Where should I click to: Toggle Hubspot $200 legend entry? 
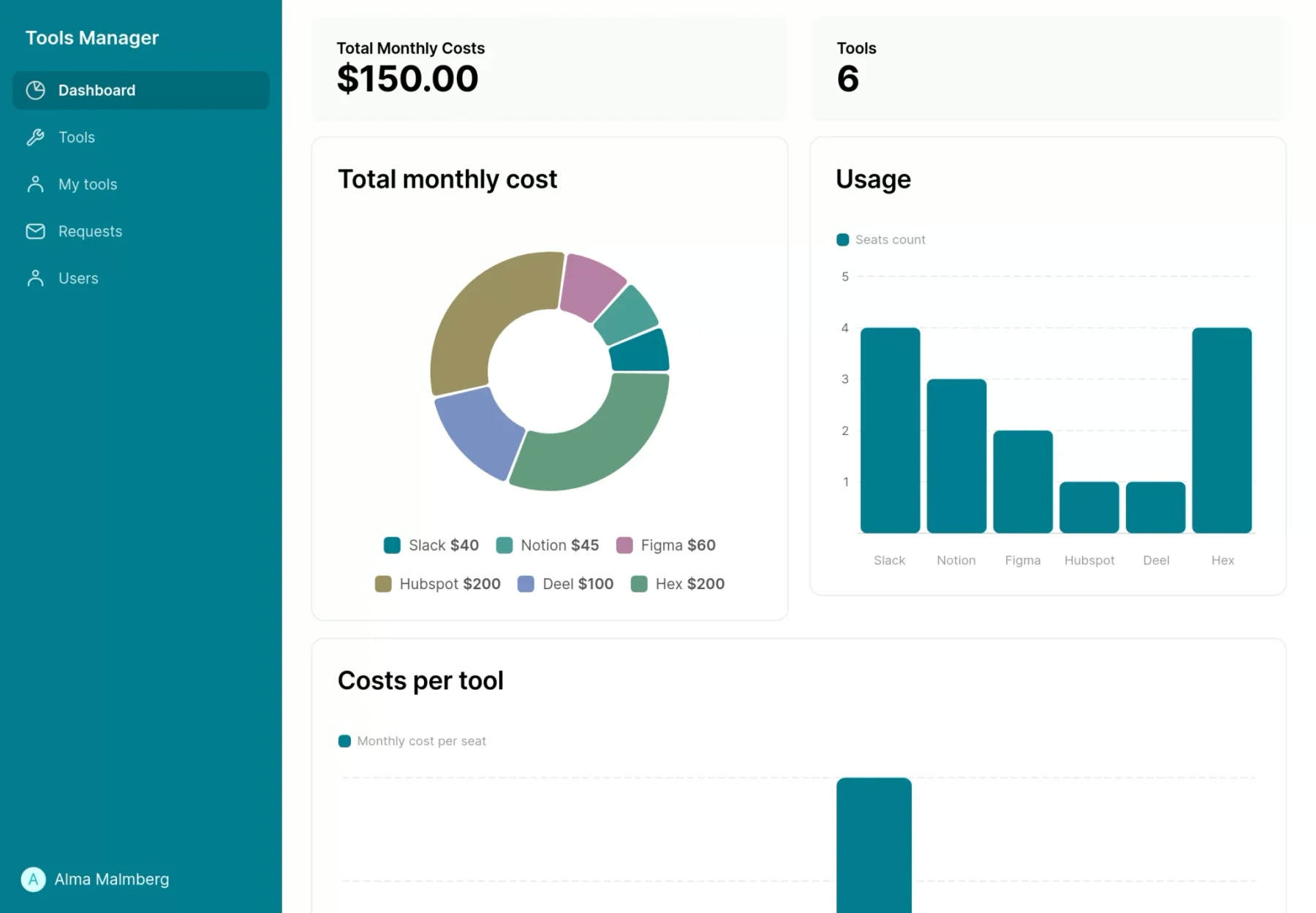pos(438,584)
